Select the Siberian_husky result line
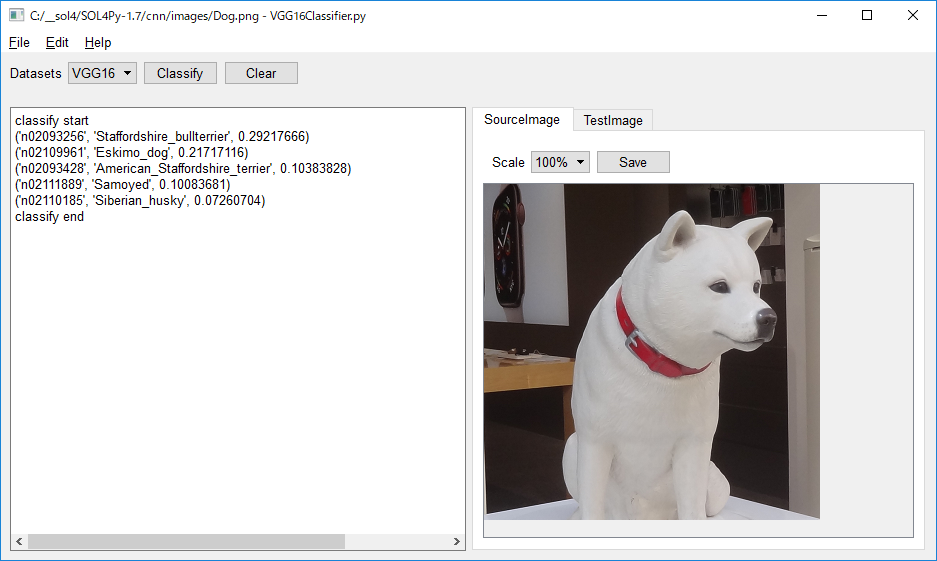937x561 pixels. tap(140, 201)
